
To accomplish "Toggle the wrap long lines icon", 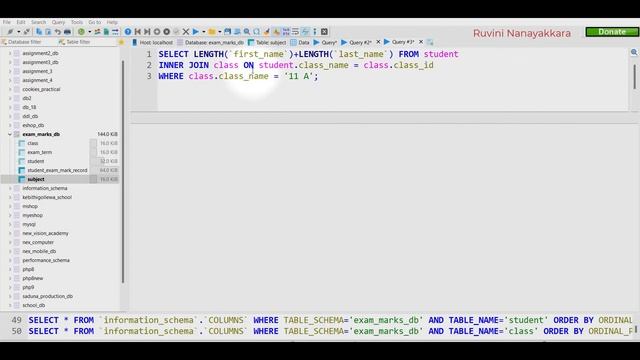I will [x=296, y=31].
